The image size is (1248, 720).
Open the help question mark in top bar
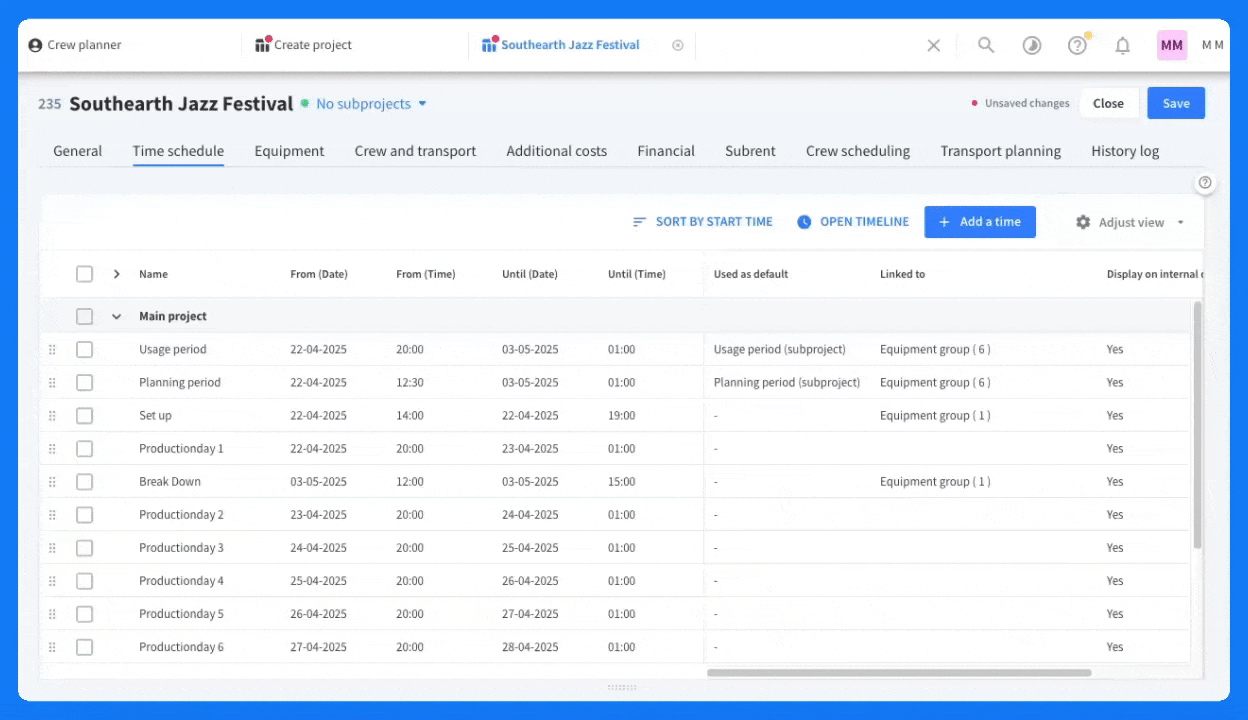(x=1077, y=45)
